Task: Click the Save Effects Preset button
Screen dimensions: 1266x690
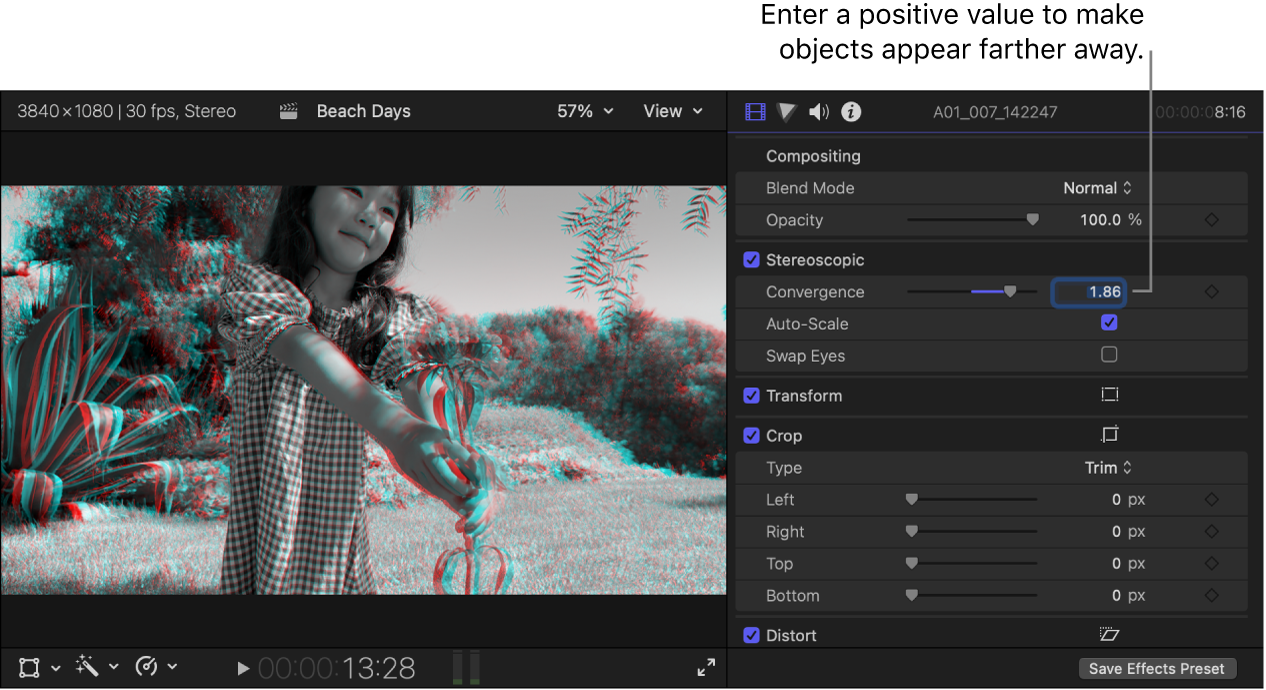Action: coord(1157,668)
